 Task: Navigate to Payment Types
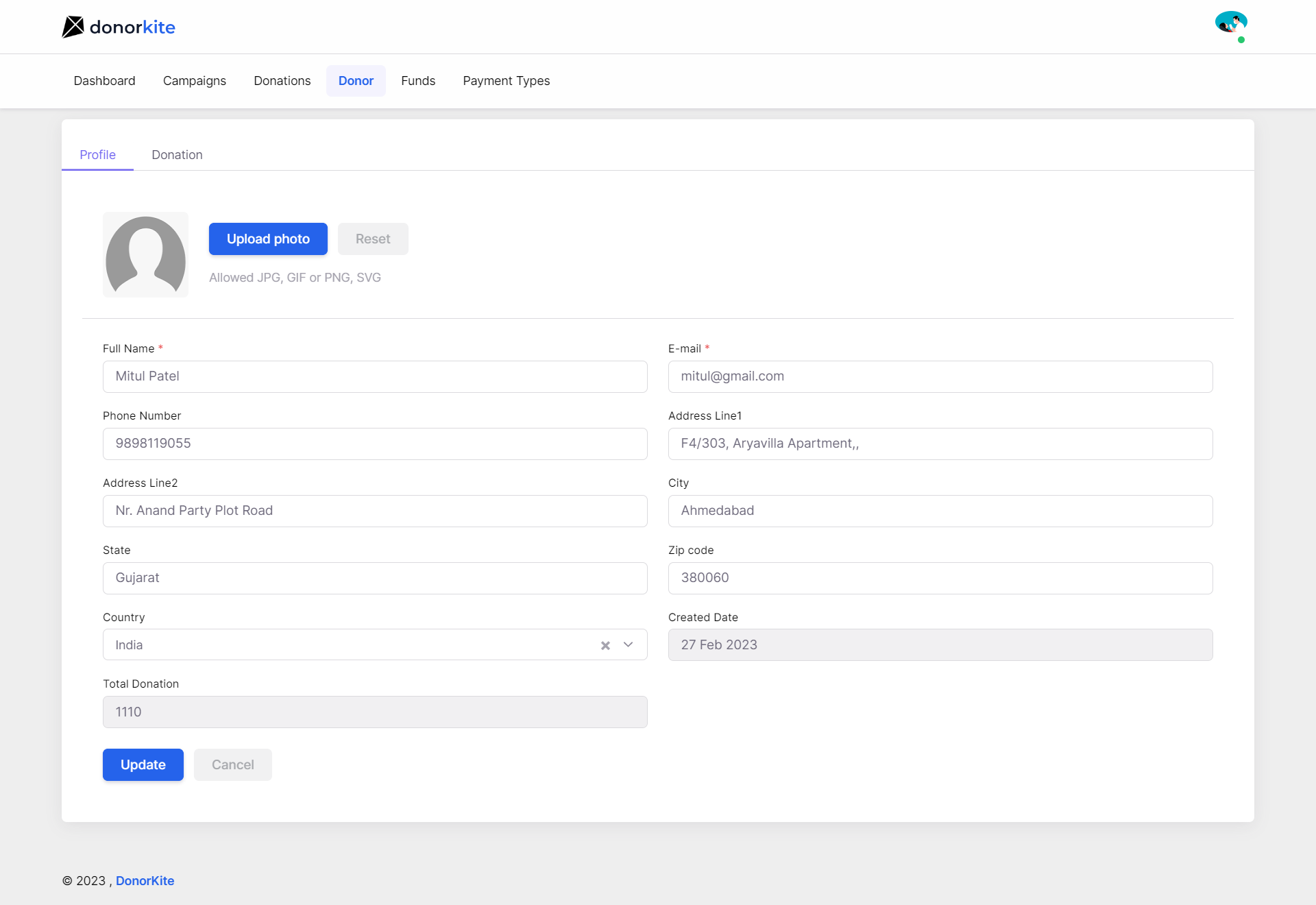[506, 81]
